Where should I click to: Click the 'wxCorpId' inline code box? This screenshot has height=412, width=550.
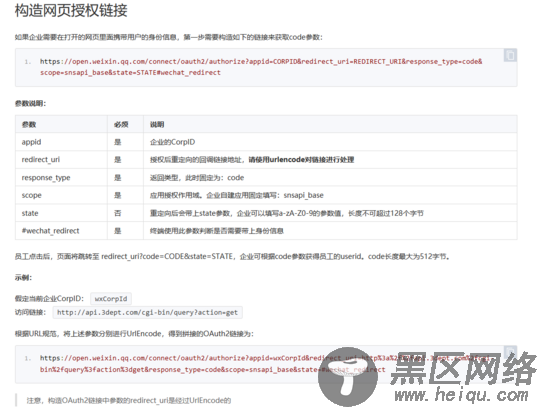pos(111,299)
